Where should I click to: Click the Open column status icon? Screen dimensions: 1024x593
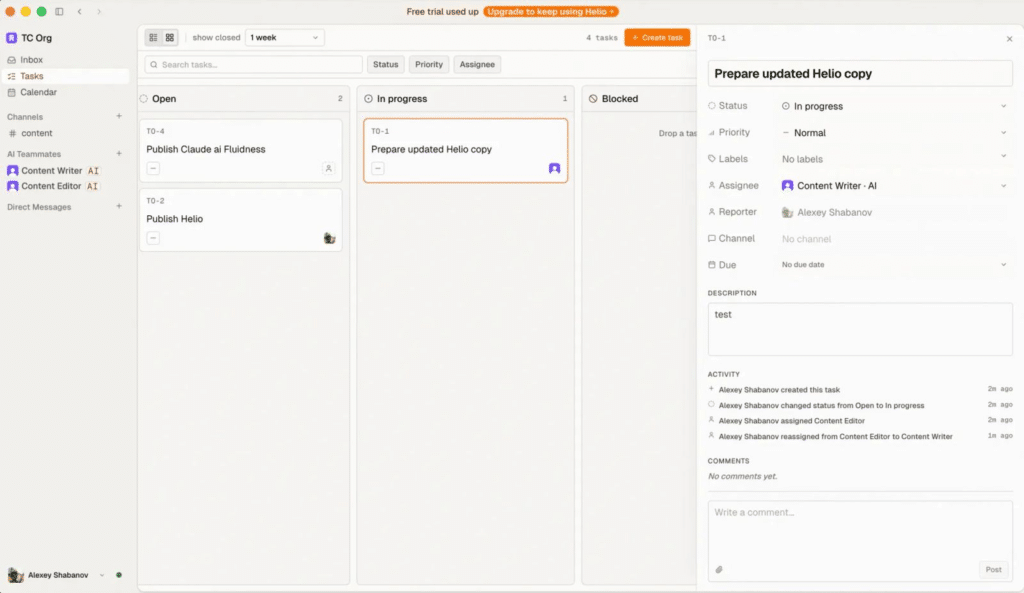pos(144,99)
